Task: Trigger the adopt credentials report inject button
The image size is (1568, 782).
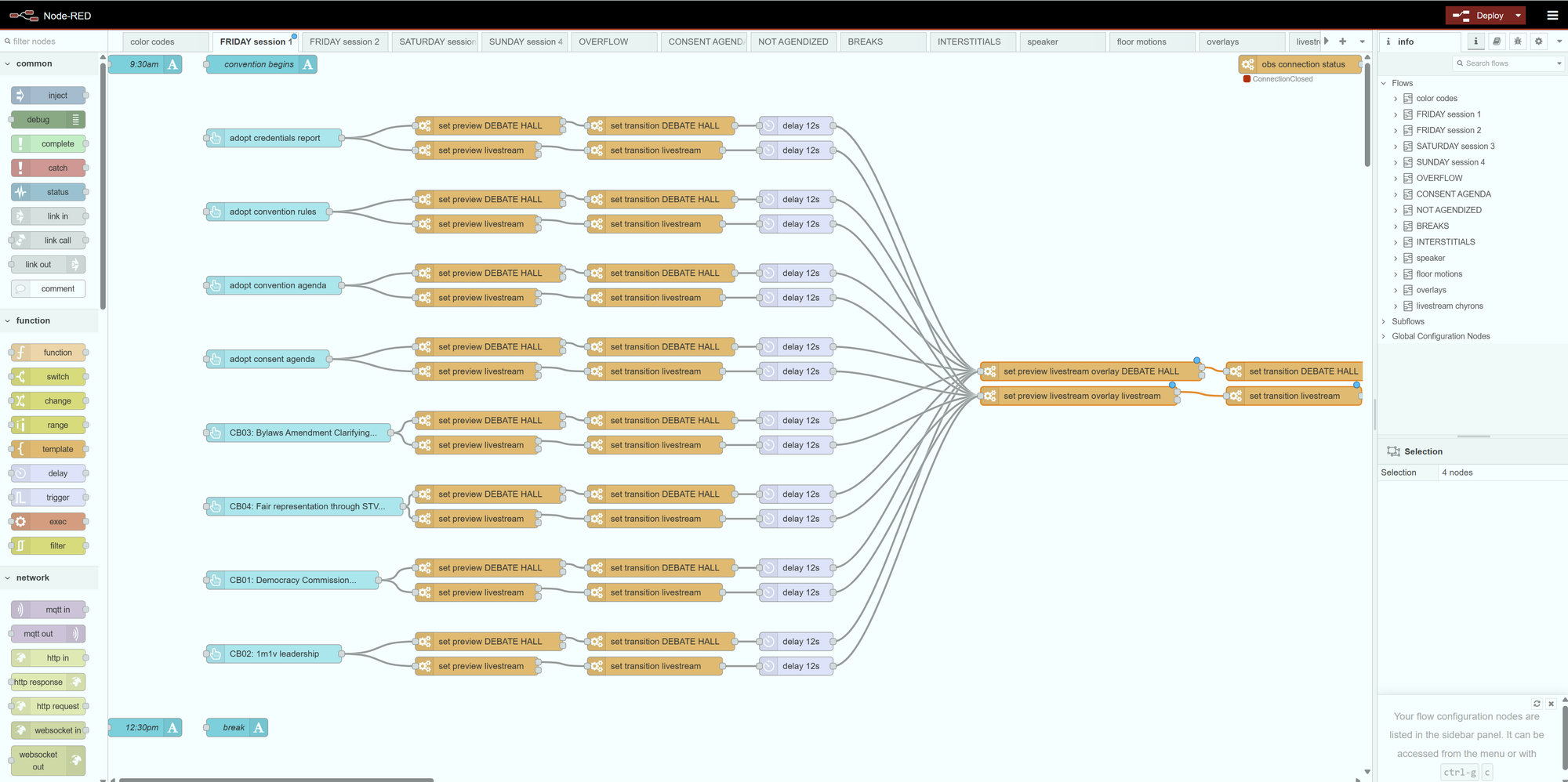Action: point(214,138)
